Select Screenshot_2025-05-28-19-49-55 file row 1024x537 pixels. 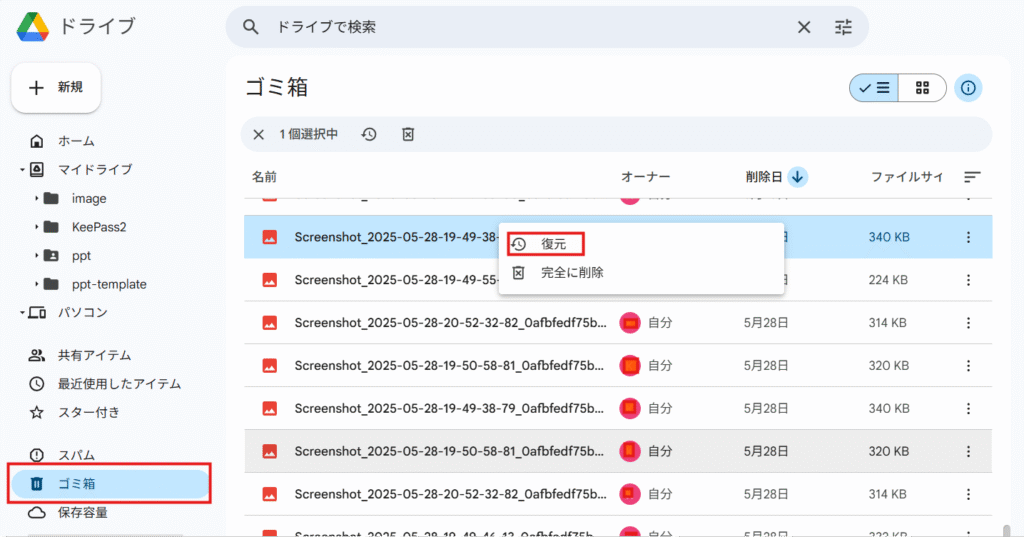[x=618, y=280]
